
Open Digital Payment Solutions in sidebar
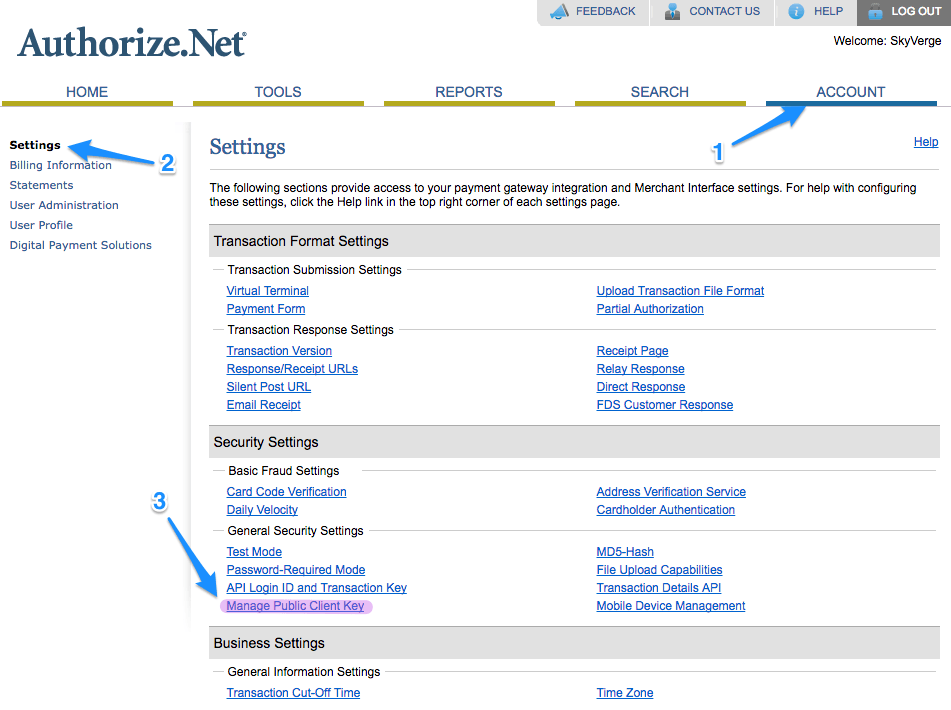click(x=81, y=245)
